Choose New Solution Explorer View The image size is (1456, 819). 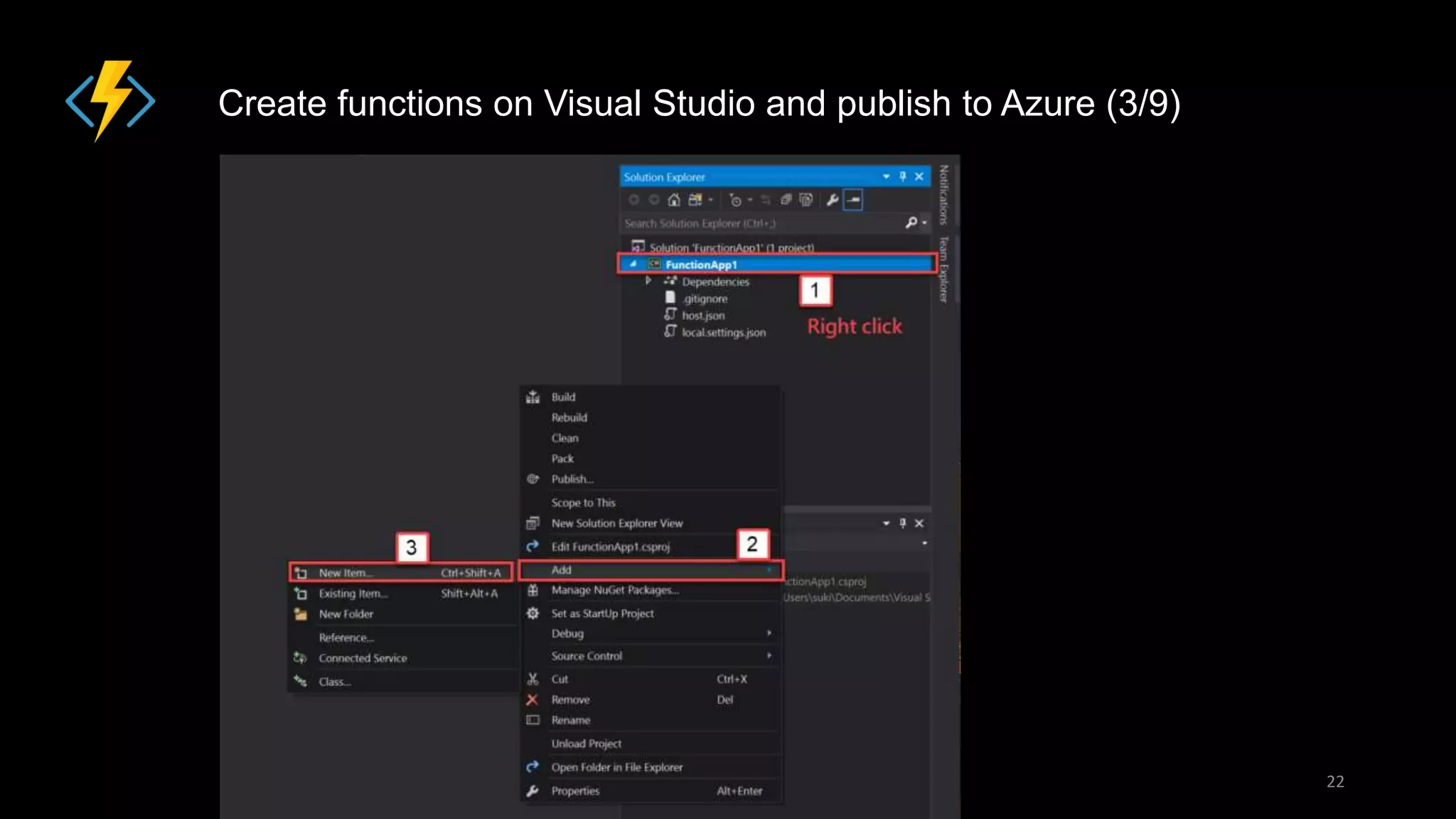click(x=651, y=523)
